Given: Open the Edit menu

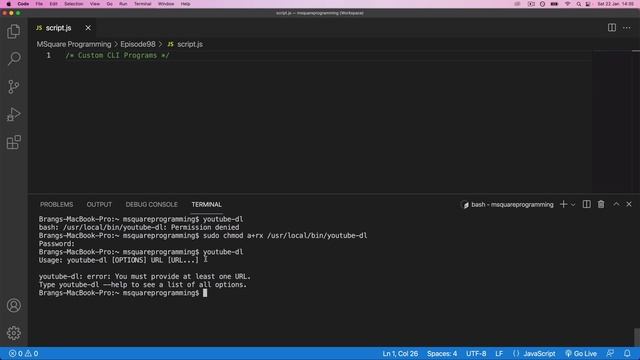Looking at the screenshot, I should (x=53, y=4).
